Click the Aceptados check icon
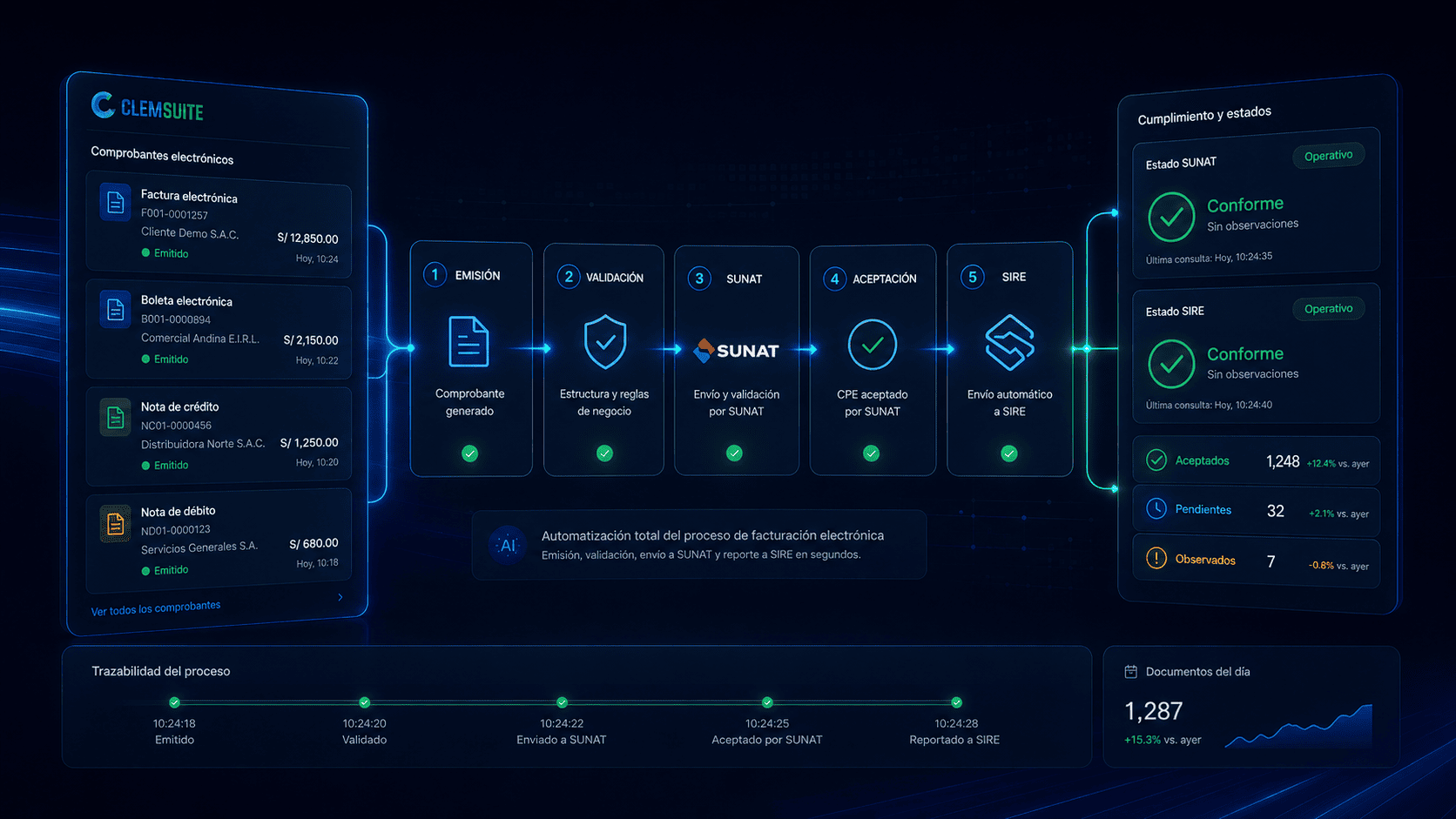The height and width of the screenshot is (819, 1456). 1156,460
